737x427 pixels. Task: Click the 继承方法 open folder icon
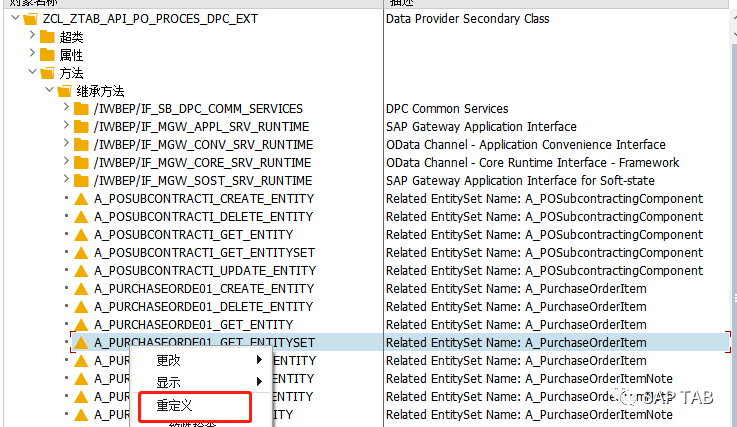point(64,91)
